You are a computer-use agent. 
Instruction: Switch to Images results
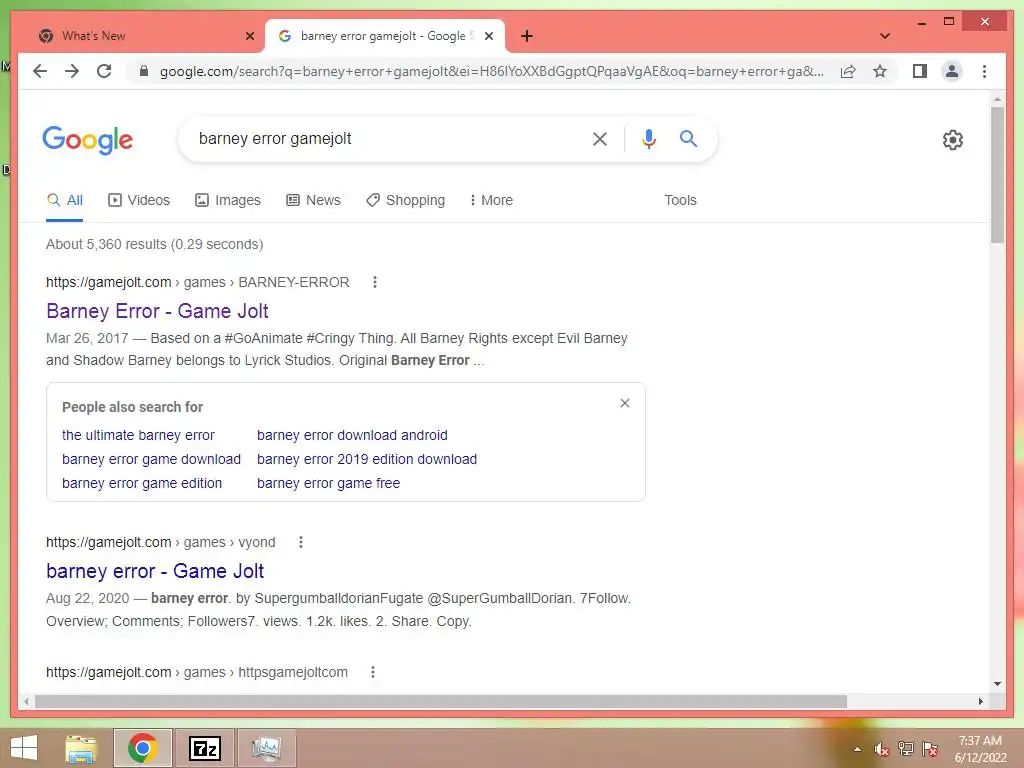[228, 200]
